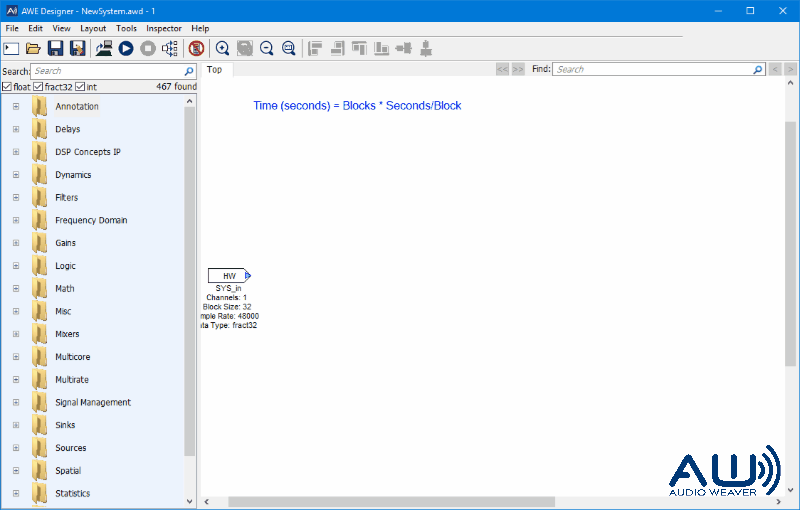Expand the Delays folder
The width and height of the screenshot is (800, 510).
click(16, 129)
